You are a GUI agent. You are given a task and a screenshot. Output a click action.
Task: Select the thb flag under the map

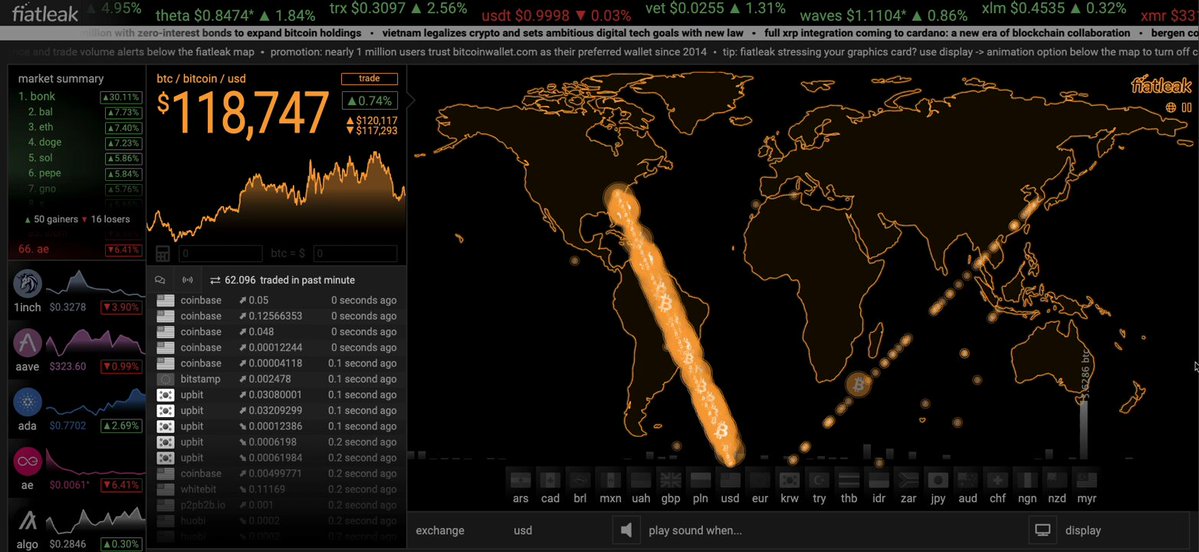pos(849,480)
